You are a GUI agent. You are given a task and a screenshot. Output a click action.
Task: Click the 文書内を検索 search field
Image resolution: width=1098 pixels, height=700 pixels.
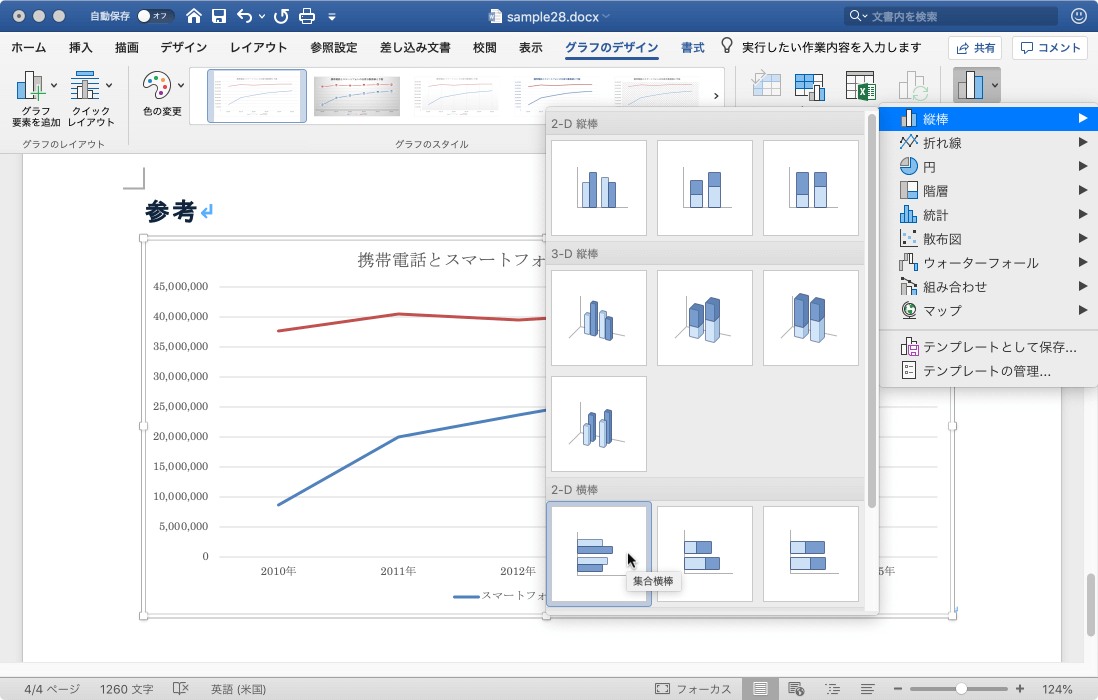(951, 16)
